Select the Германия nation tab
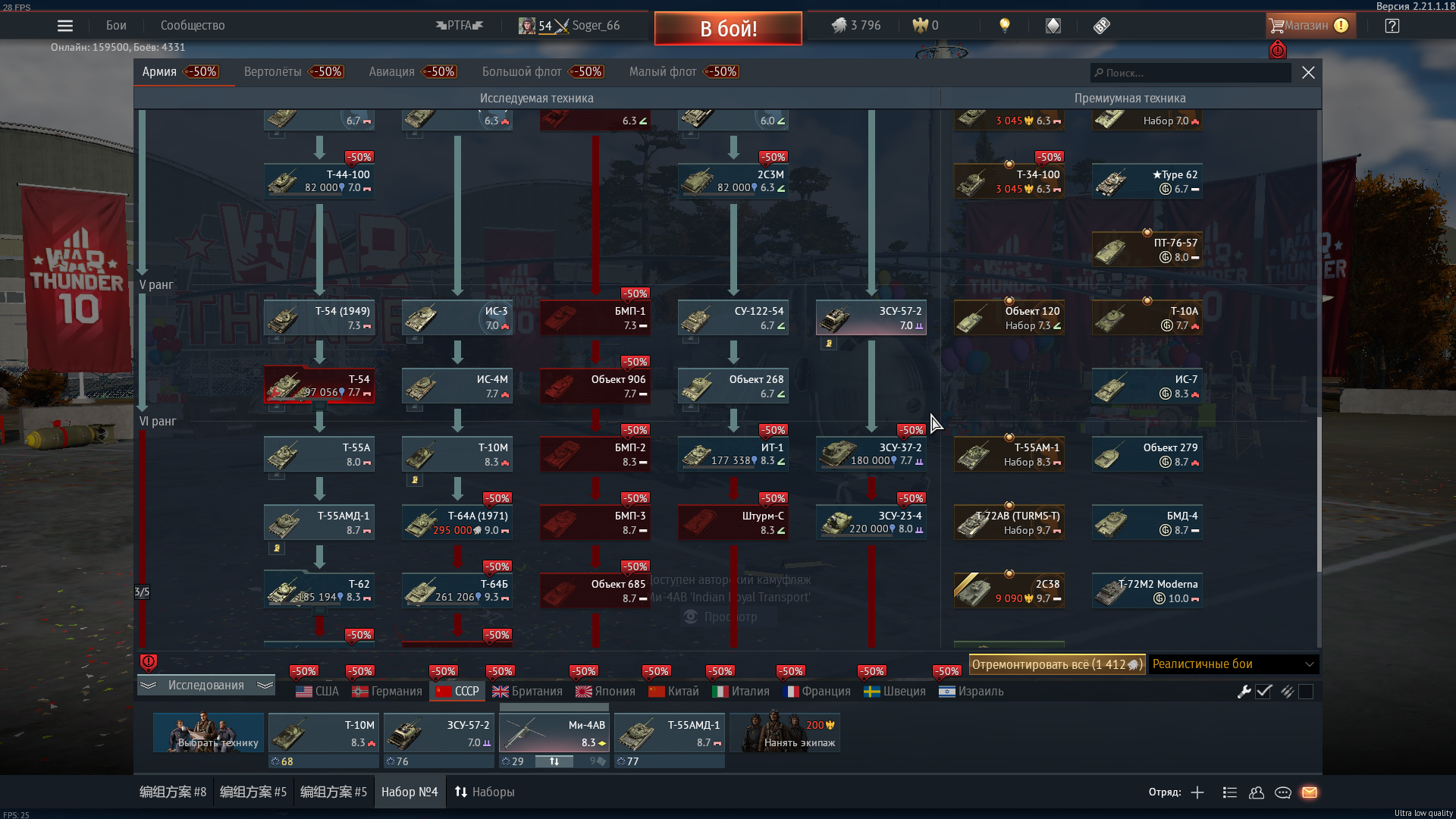1456x819 pixels. tap(387, 692)
